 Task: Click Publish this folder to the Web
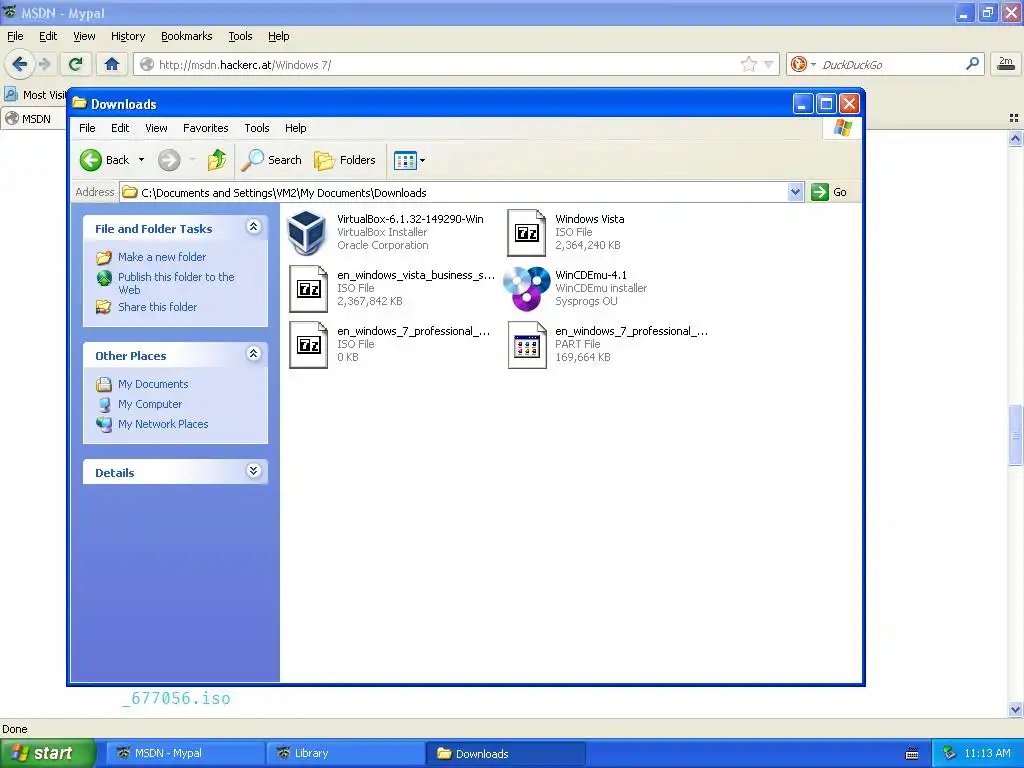[x=176, y=283]
